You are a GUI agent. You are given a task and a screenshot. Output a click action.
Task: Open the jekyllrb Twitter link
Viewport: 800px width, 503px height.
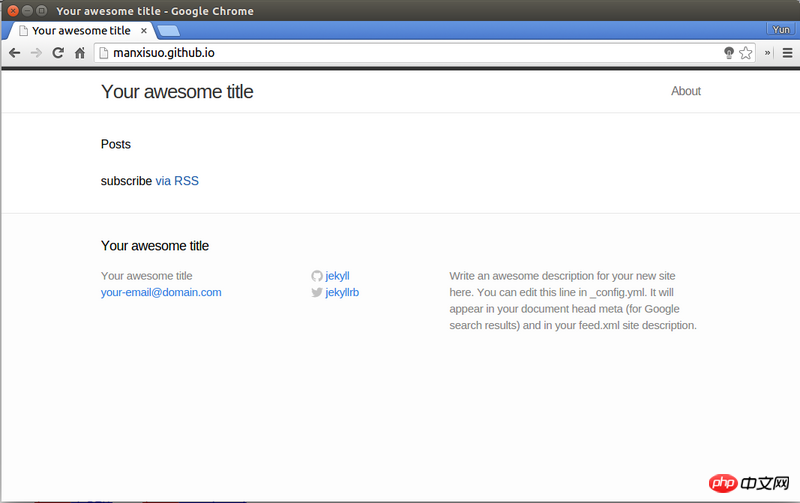[x=342, y=292]
